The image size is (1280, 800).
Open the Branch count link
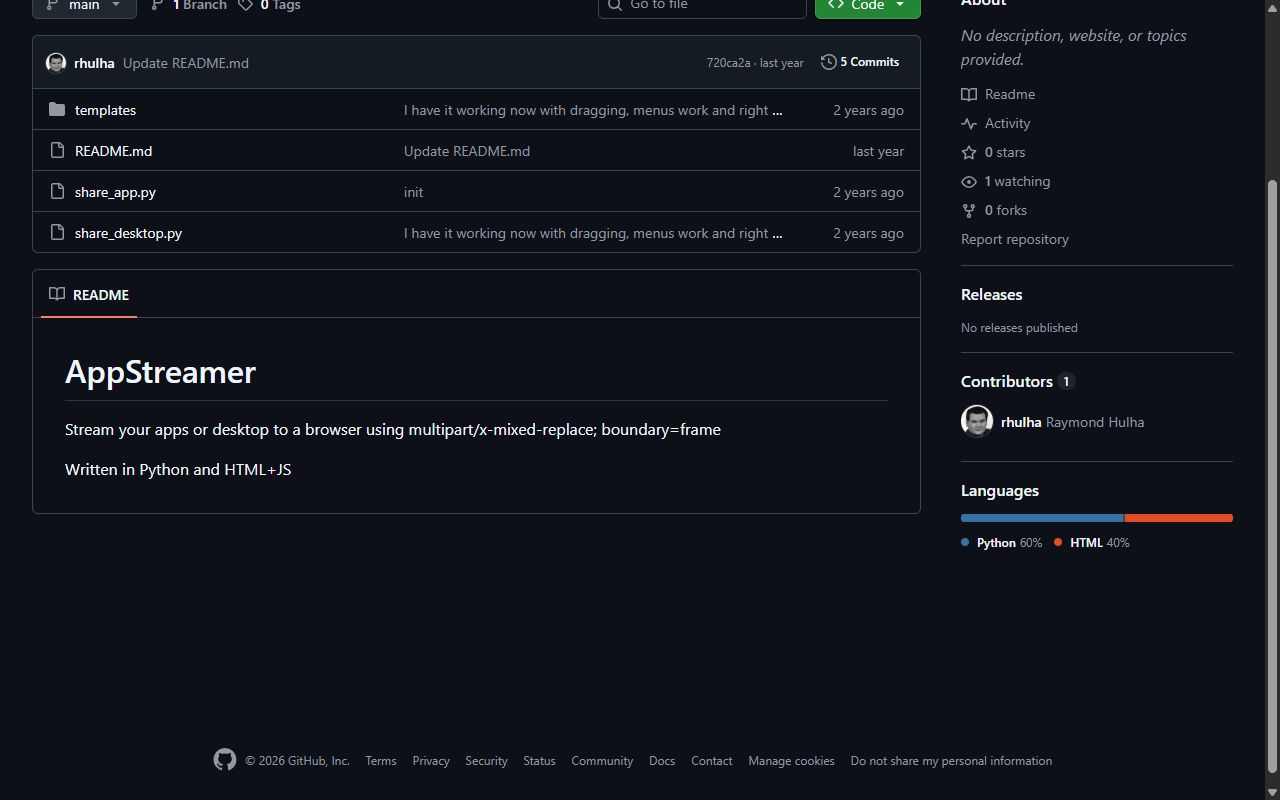click(189, 6)
